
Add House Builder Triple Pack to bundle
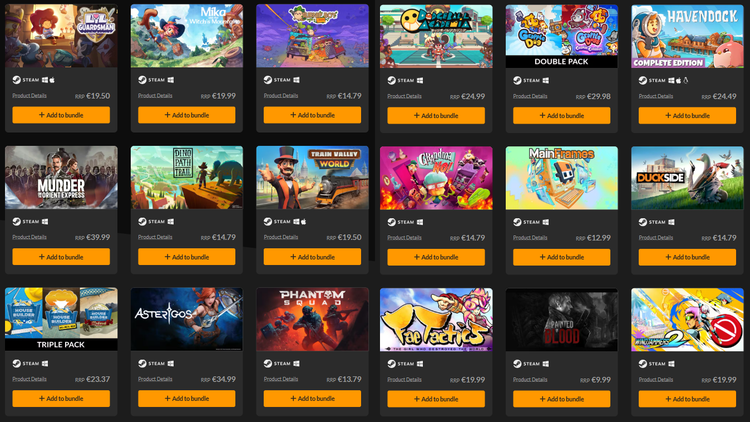tap(61, 399)
